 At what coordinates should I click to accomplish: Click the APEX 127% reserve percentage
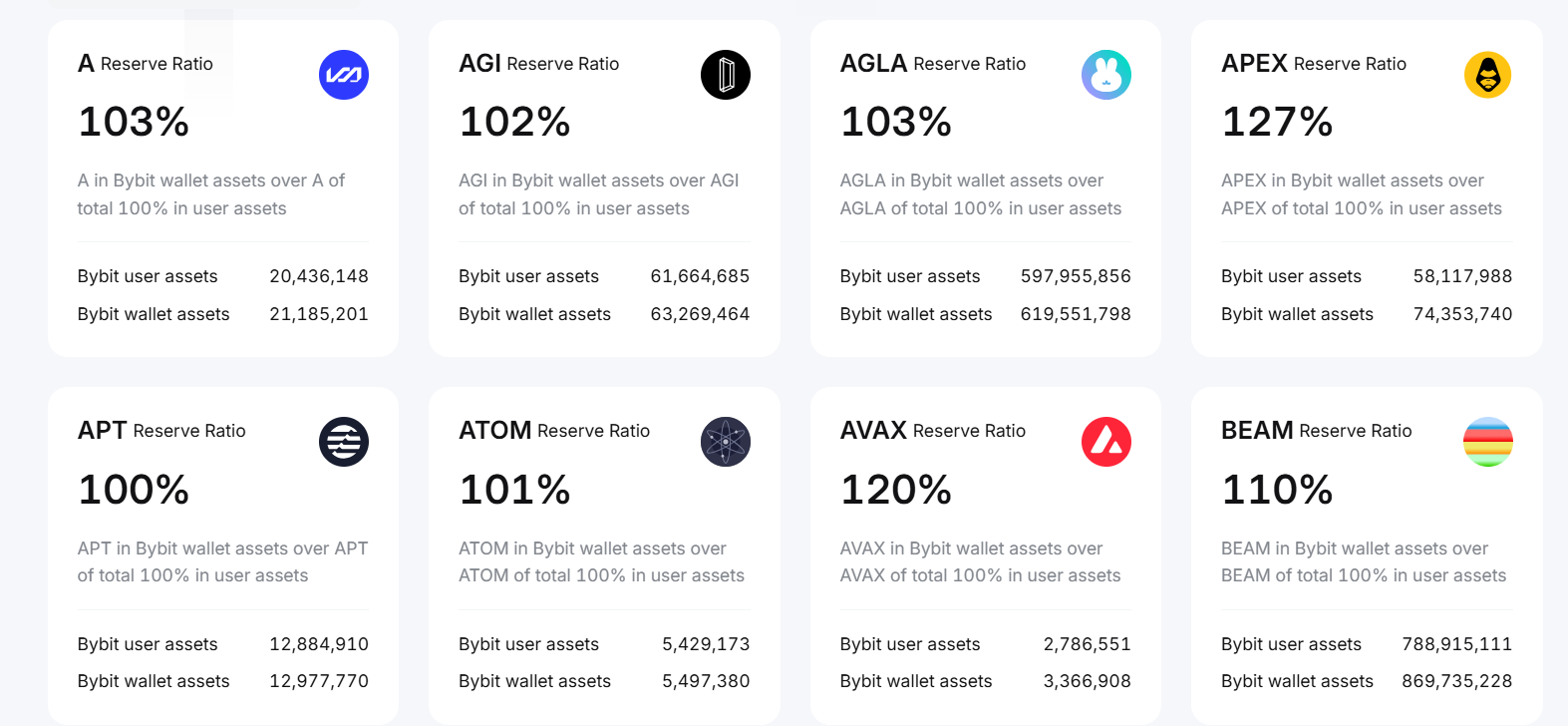(1277, 123)
